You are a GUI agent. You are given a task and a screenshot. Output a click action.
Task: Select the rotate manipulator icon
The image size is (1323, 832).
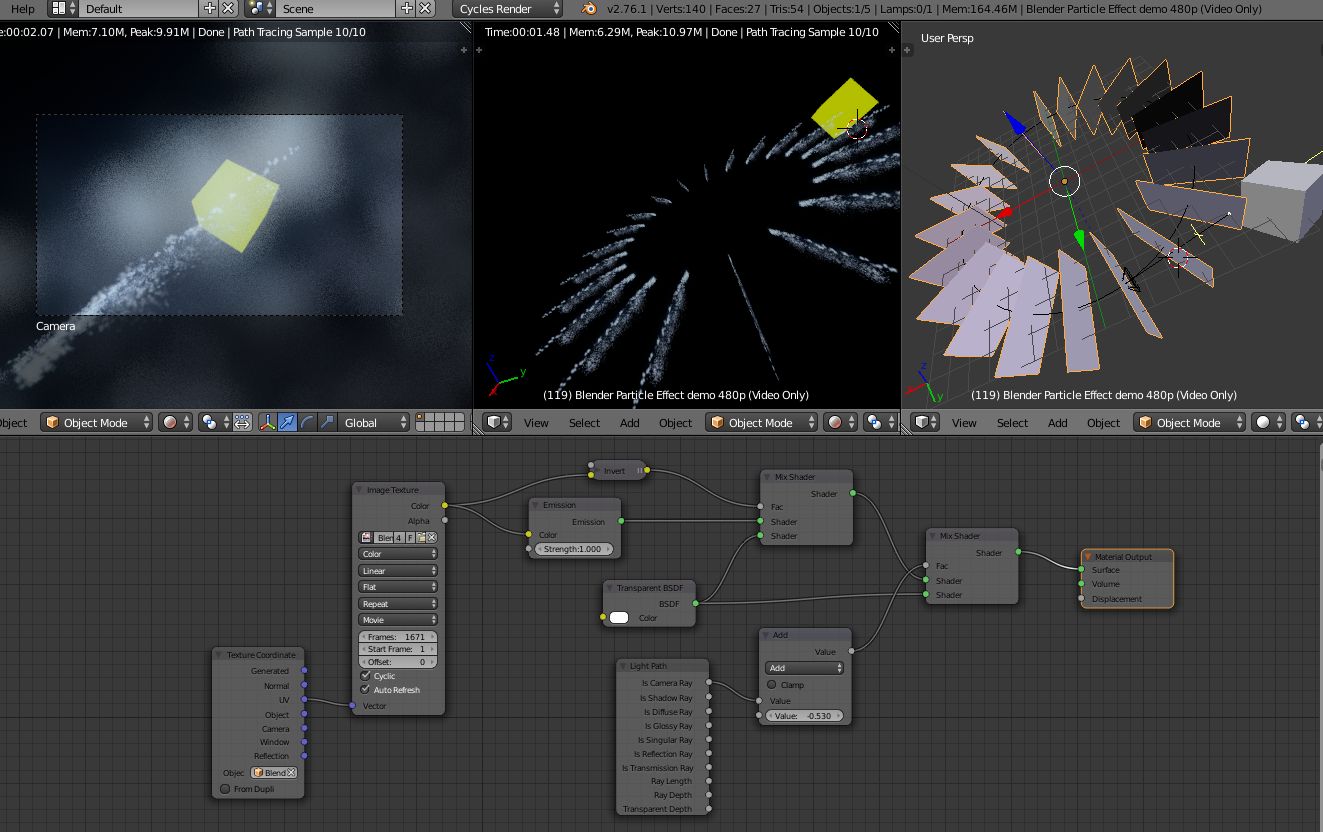click(x=307, y=423)
